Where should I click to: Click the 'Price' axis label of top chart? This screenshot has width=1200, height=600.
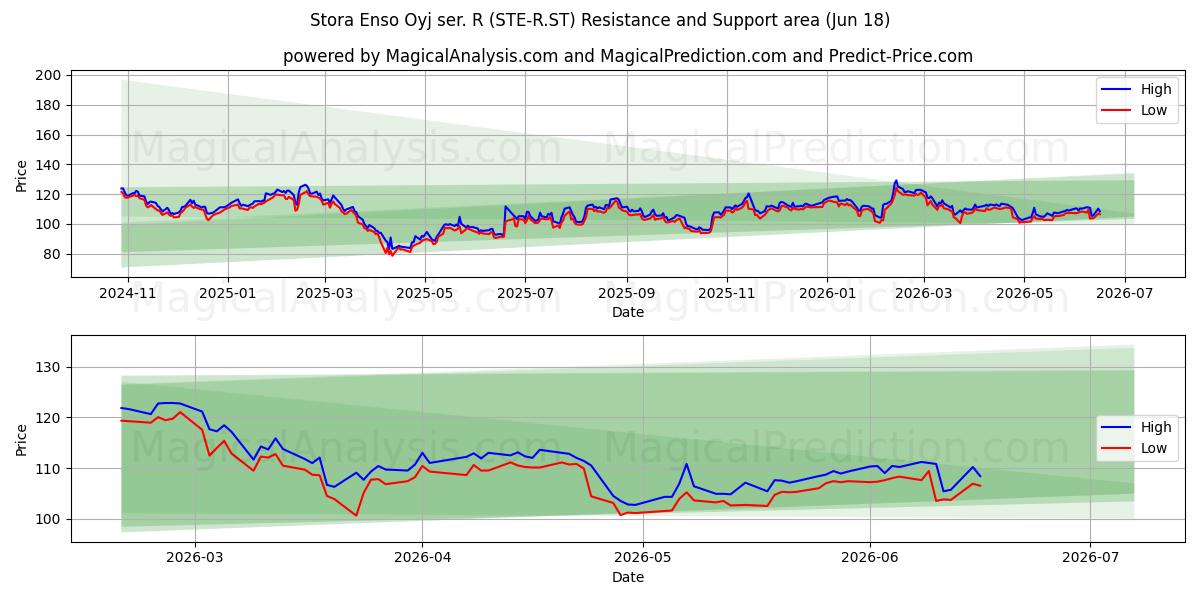[x=22, y=174]
